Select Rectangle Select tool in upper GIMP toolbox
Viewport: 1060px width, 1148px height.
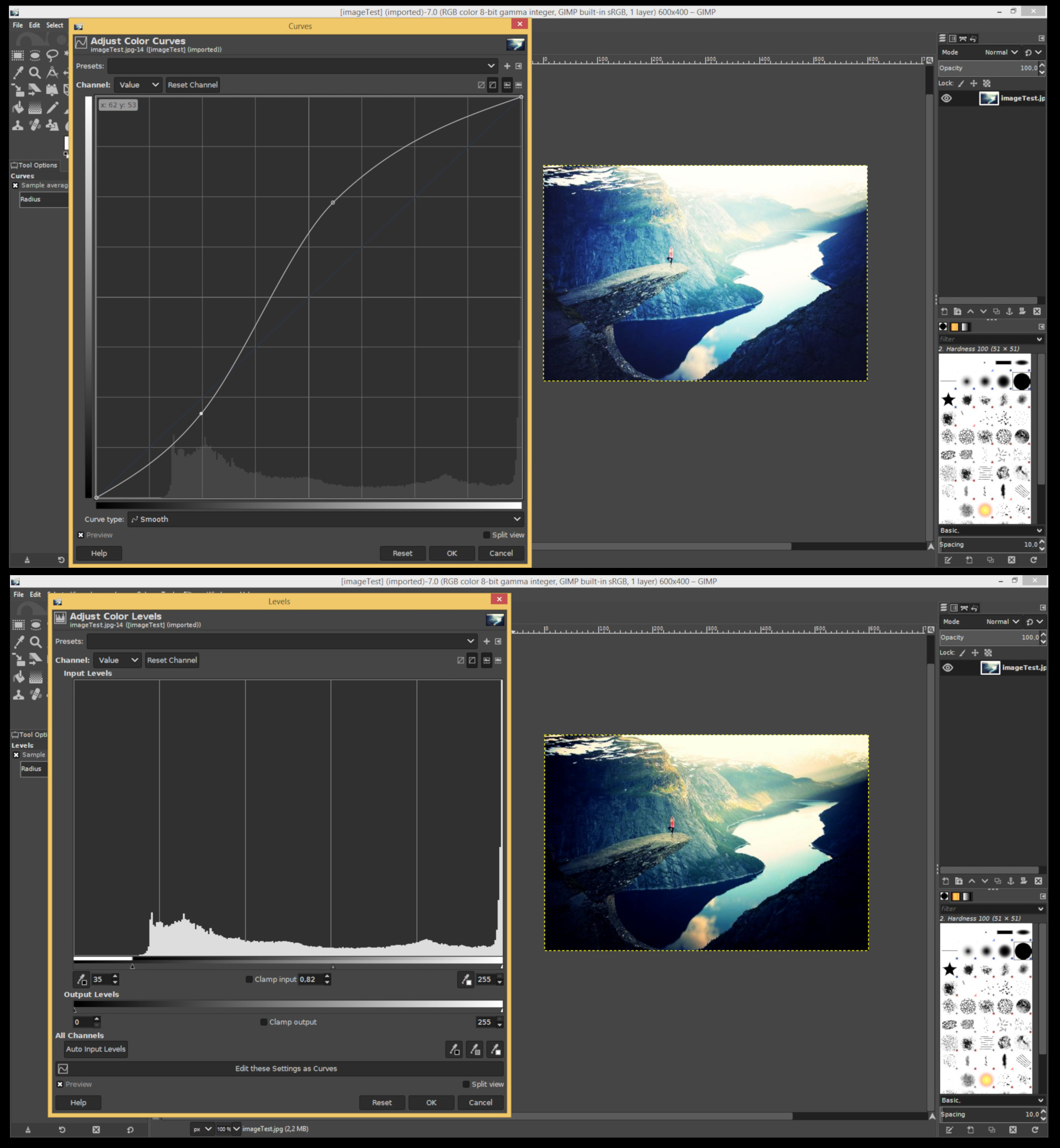(x=18, y=55)
